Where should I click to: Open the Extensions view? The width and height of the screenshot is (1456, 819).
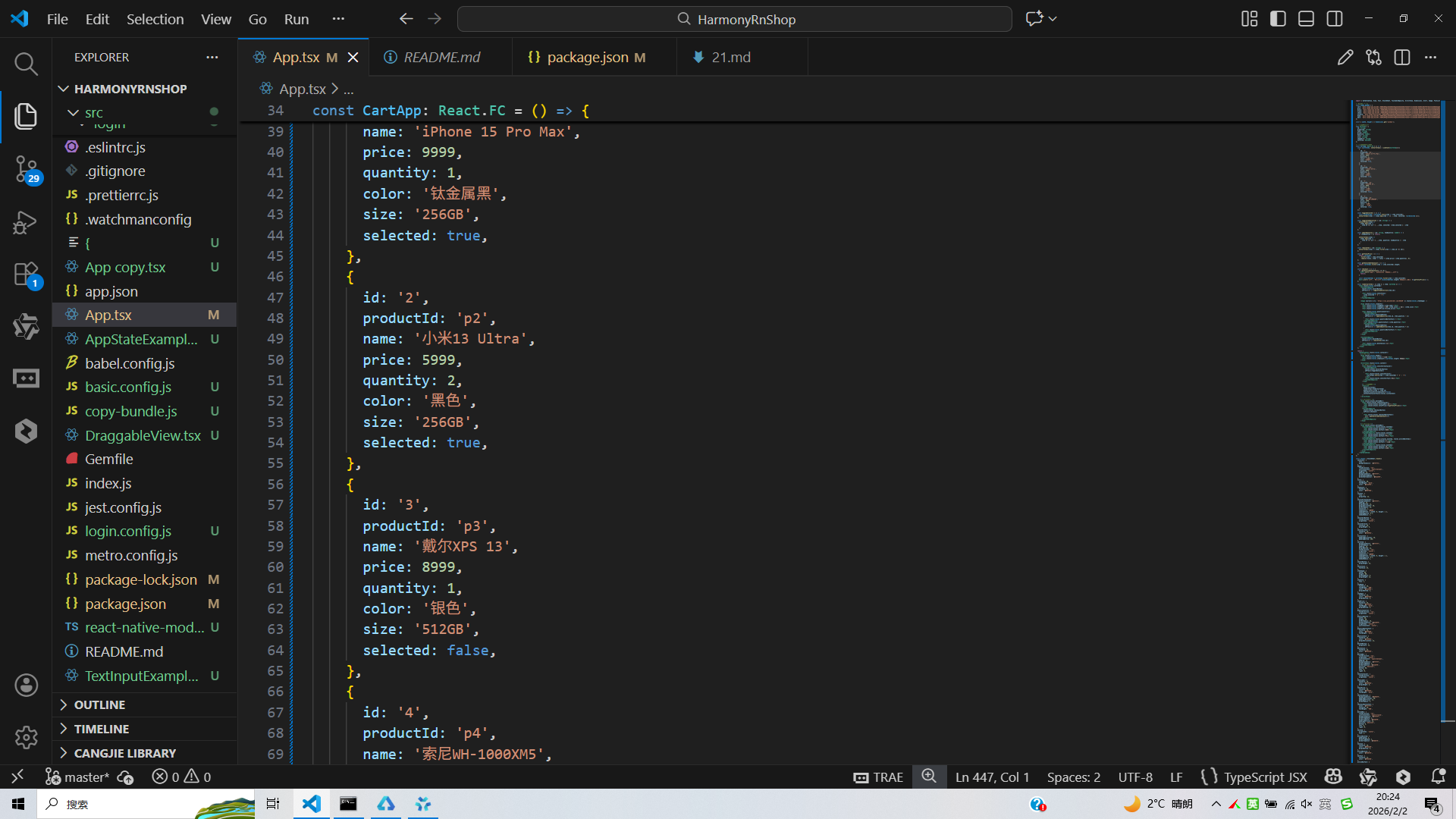[26, 275]
